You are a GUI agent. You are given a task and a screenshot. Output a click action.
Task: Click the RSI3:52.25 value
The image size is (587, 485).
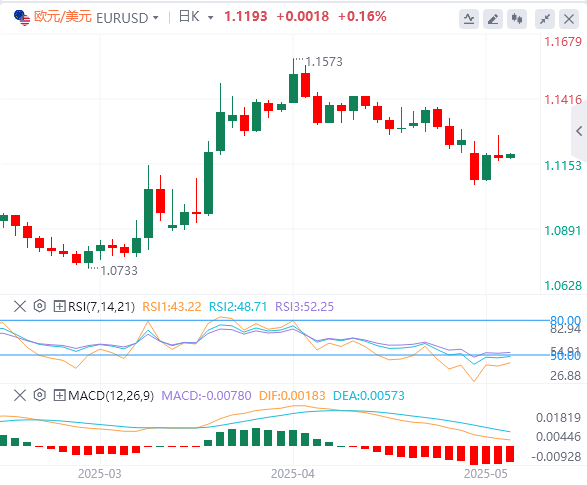point(304,307)
